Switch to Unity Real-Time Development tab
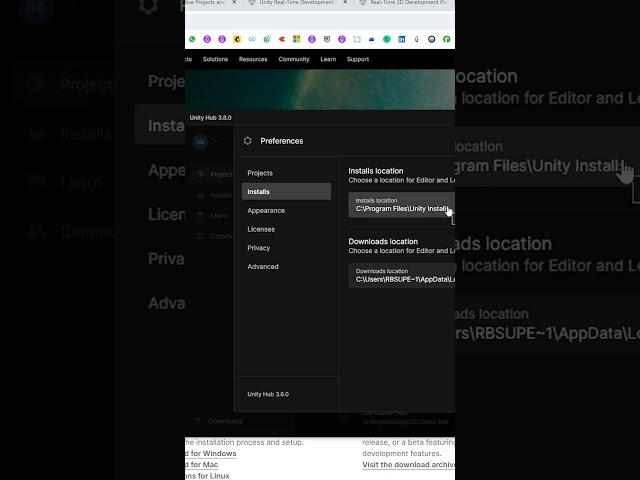This screenshot has height=480, width=640. 296,2
